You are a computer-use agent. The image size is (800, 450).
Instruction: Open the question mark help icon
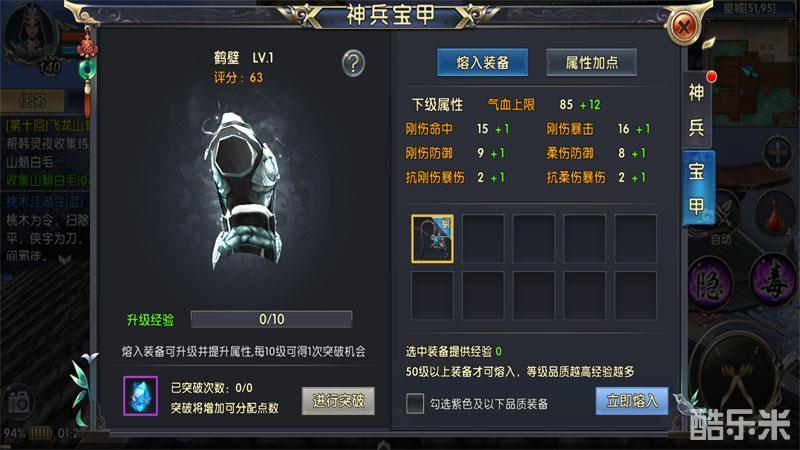[353, 64]
